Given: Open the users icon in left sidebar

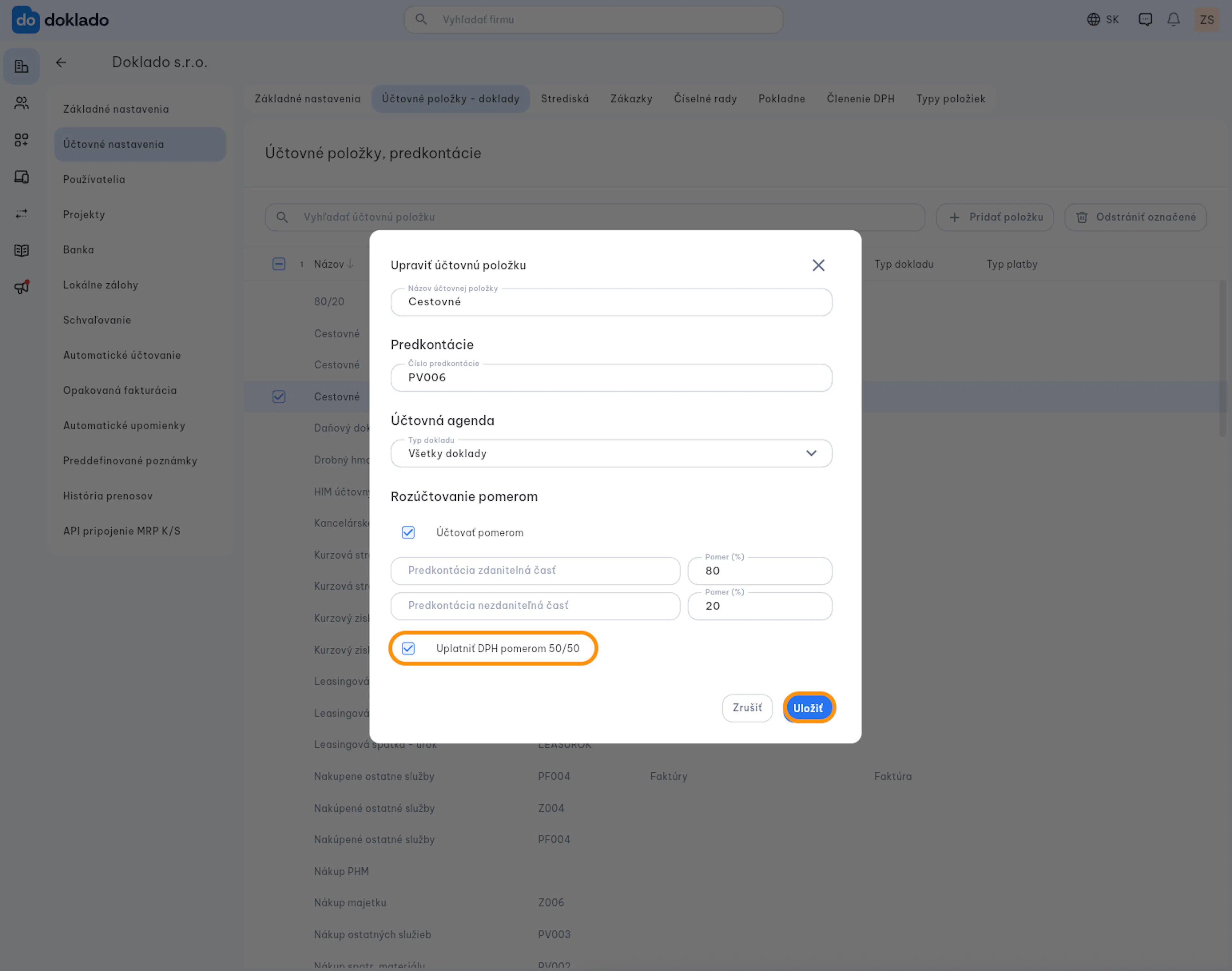Looking at the screenshot, I should [21, 103].
